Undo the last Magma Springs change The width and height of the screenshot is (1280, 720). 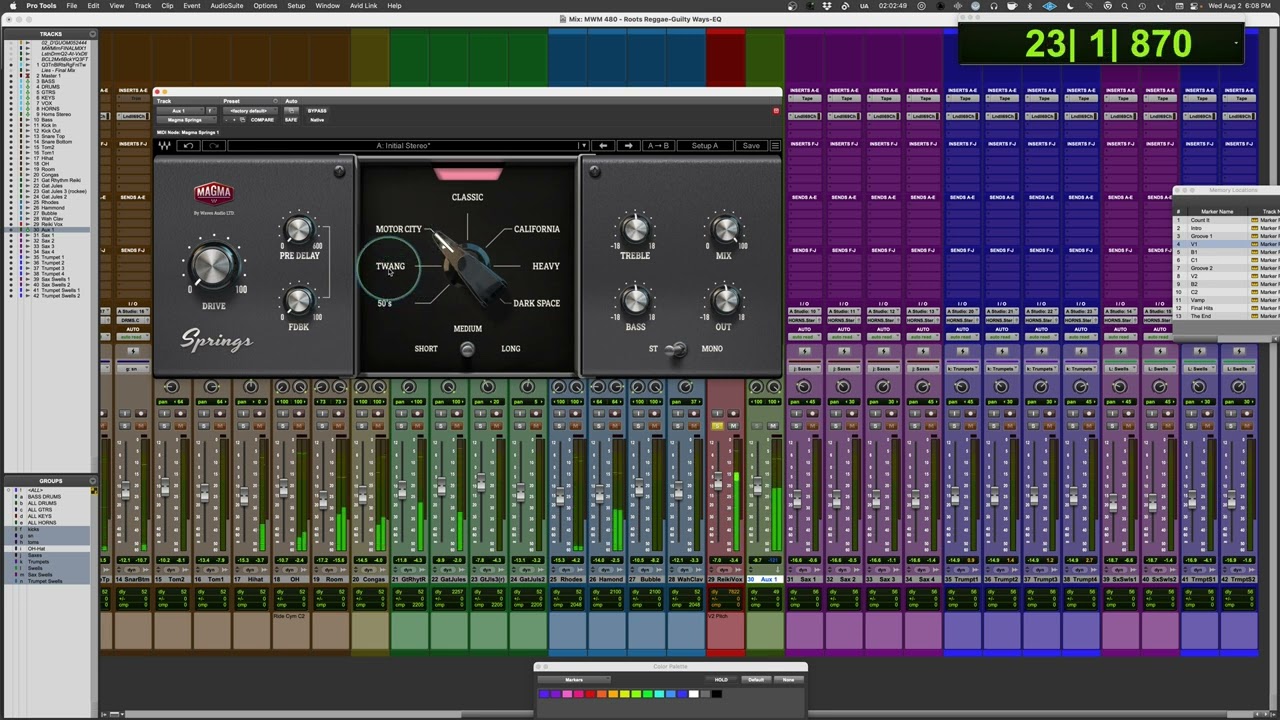(189, 146)
